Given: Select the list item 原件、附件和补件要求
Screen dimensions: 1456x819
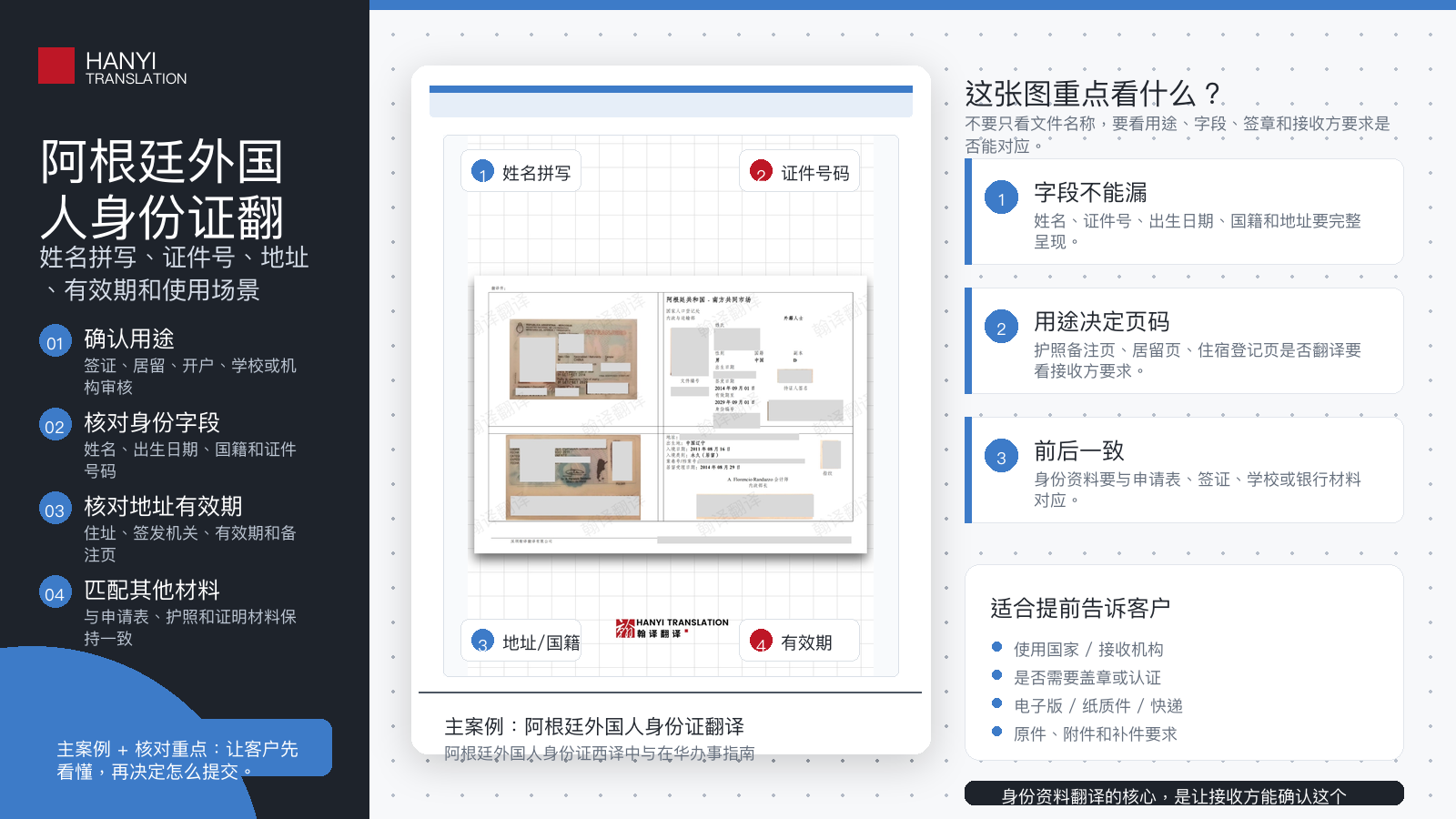Looking at the screenshot, I should [1096, 733].
